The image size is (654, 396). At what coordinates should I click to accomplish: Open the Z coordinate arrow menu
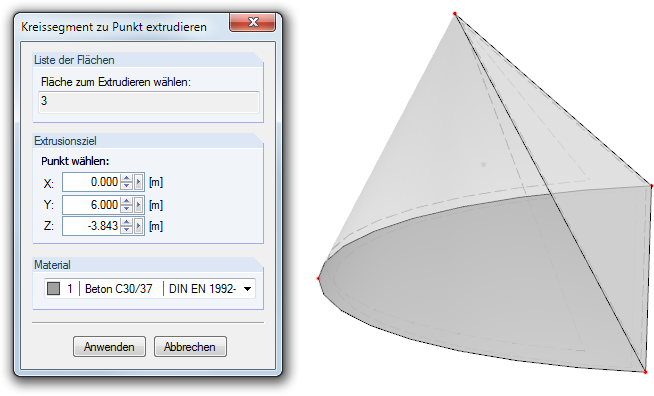[x=138, y=226]
